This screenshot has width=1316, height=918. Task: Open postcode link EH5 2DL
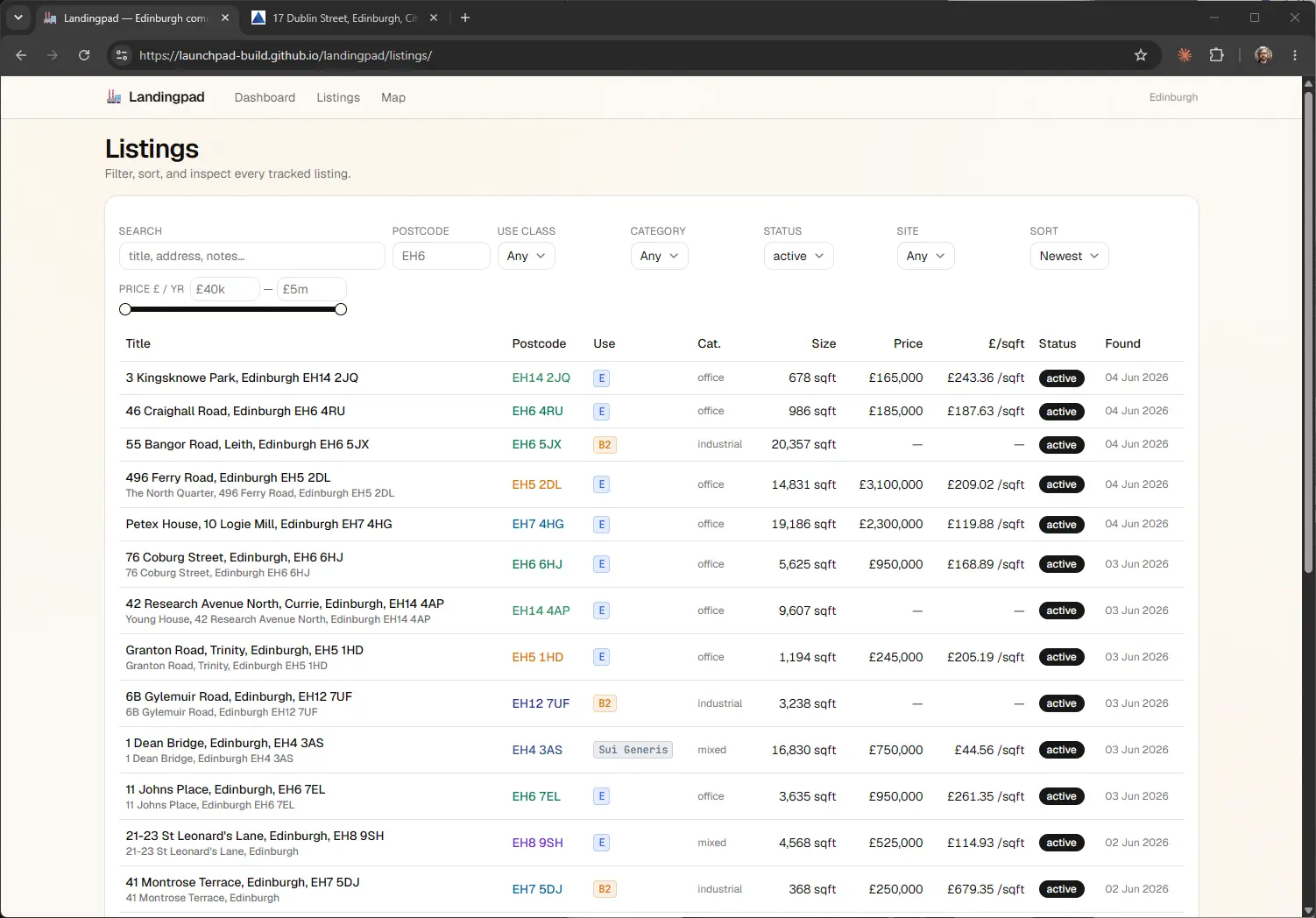pos(536,484)
